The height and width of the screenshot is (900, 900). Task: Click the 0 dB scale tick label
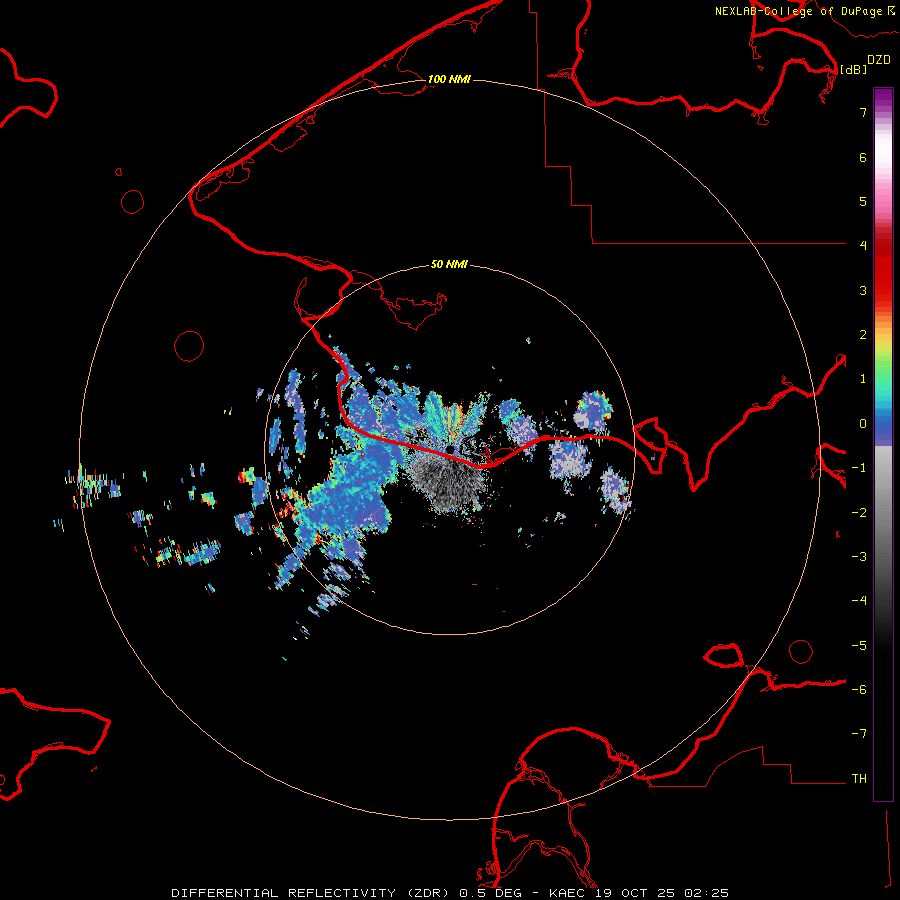[863, 424]
